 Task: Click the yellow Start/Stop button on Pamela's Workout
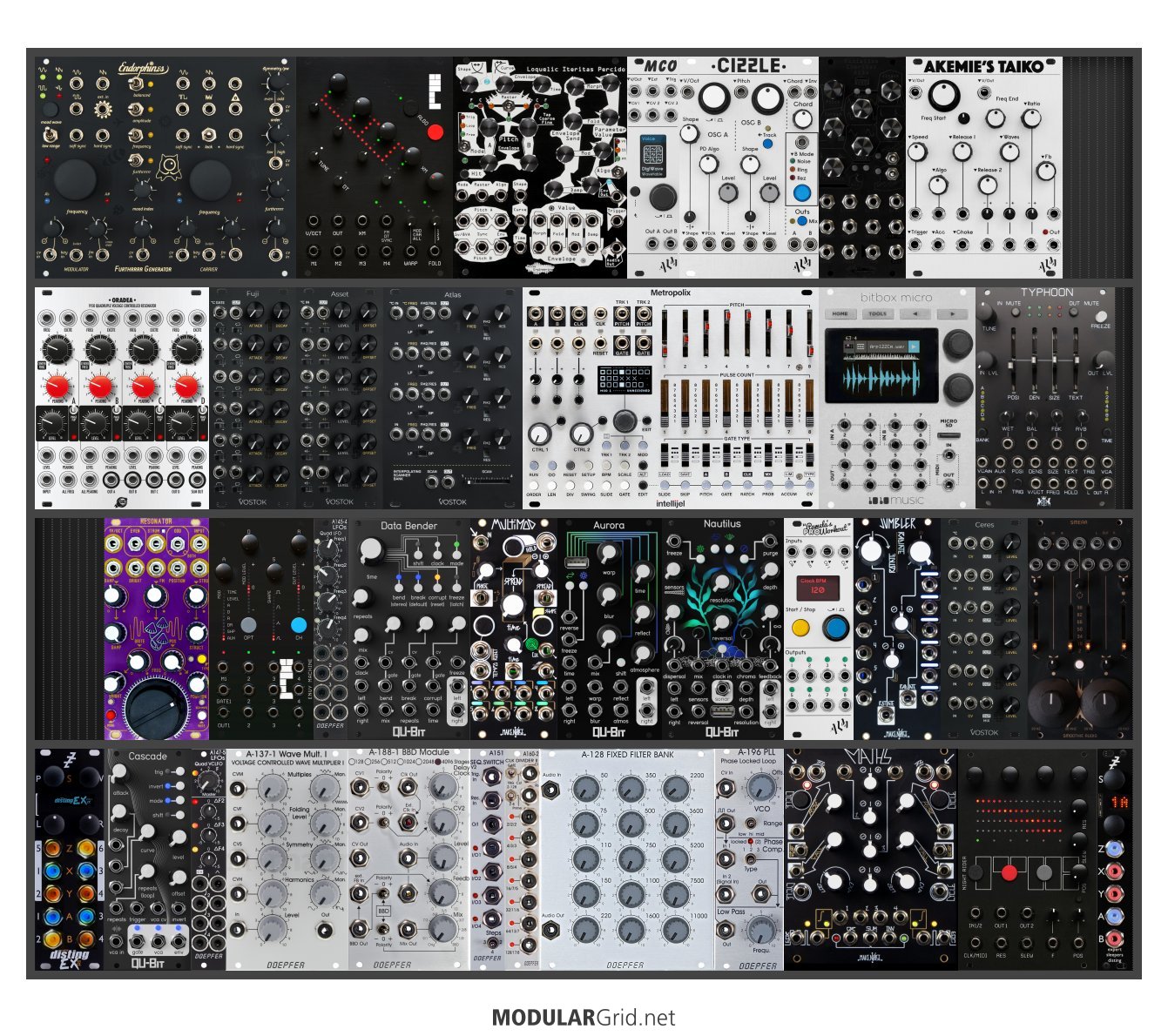tap(800, 626)
